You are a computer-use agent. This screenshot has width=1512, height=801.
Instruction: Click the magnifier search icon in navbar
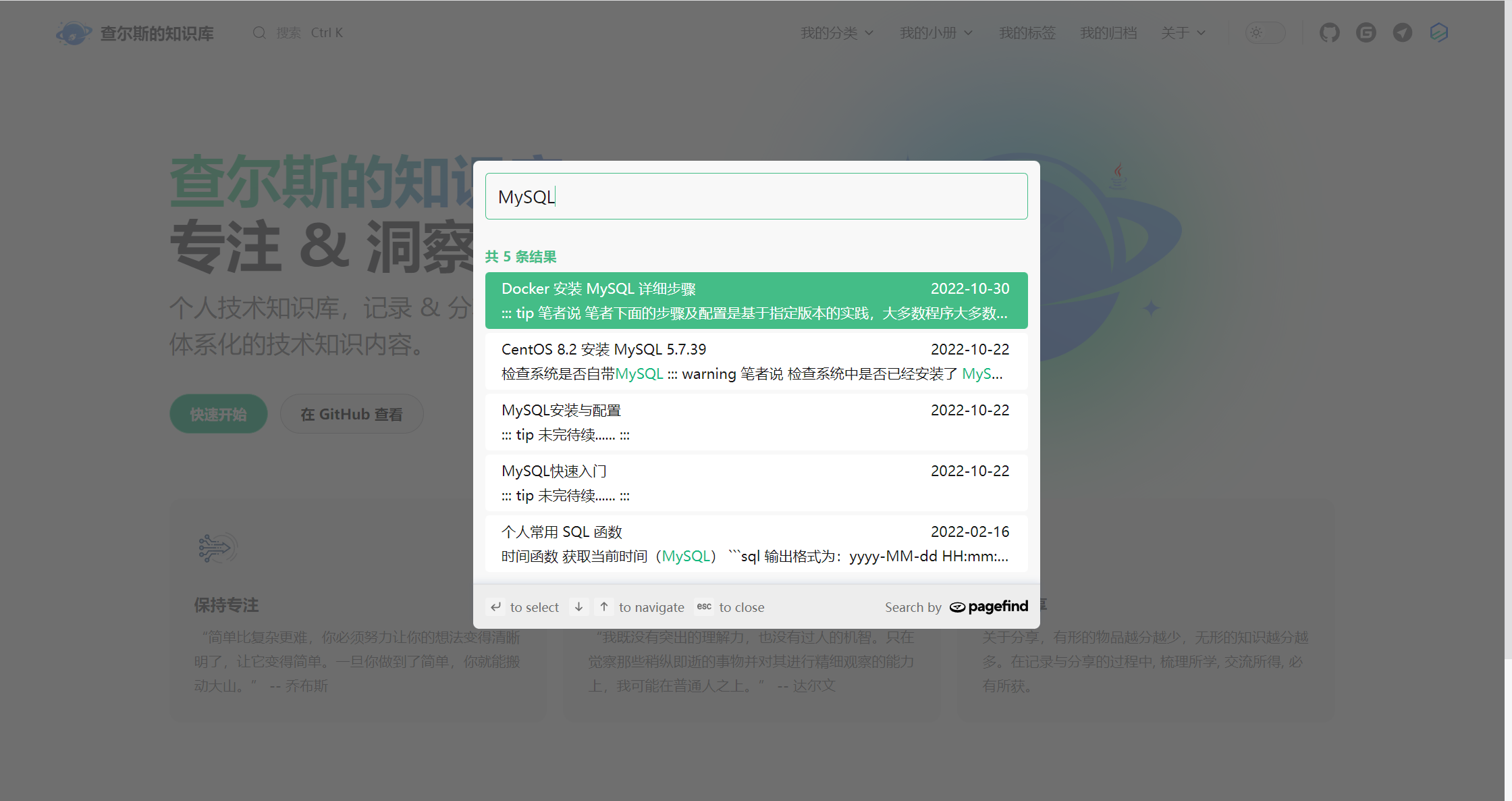click(x=259, y=32)
